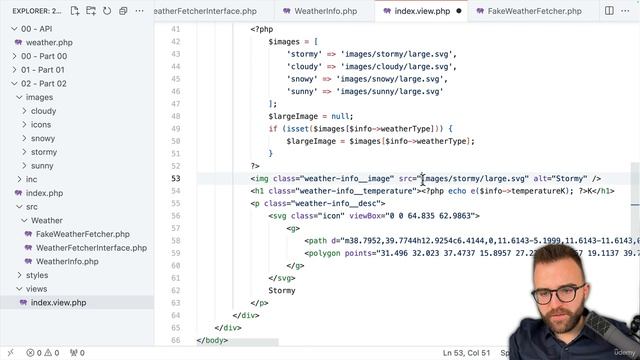Click the New Folder icon in Explorer
Viewport: 640px width, 360px height.
click(91, 11)
